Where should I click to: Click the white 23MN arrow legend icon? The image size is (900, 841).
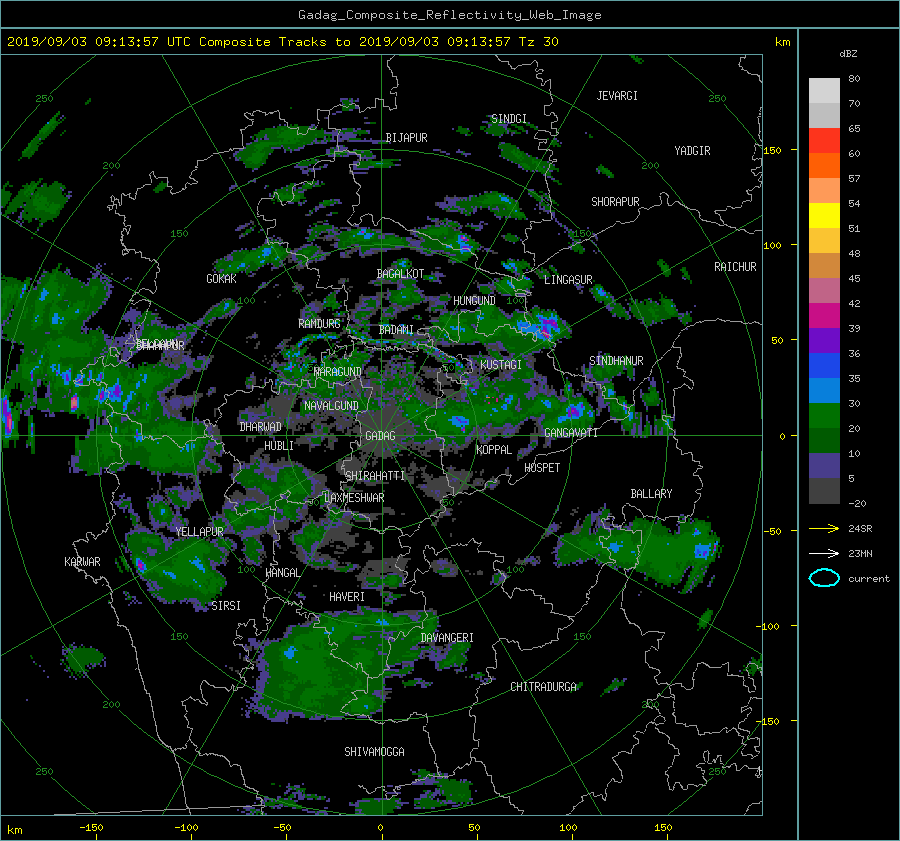(x=824, y=553)
